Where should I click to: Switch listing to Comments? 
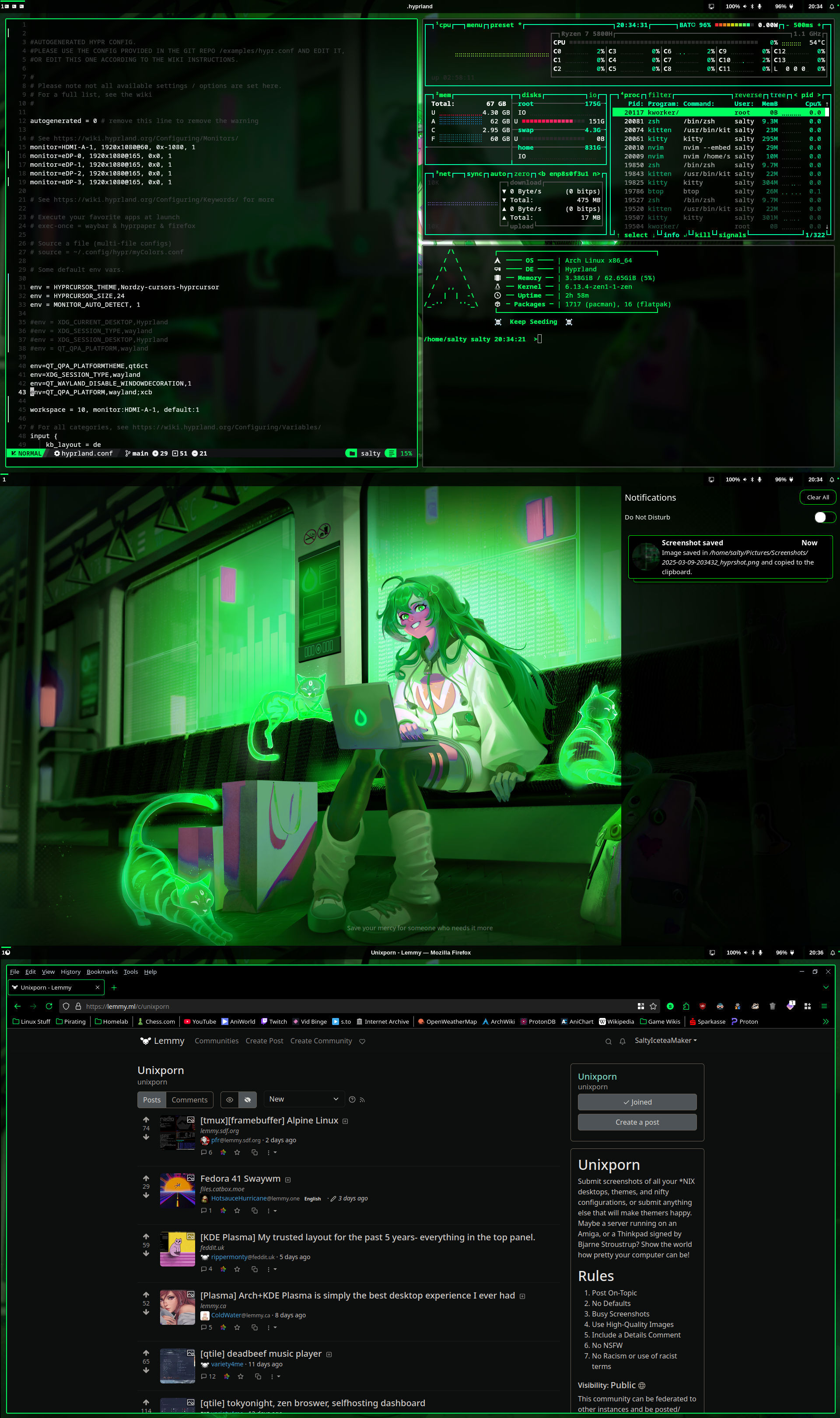[x=189, y=1099]
